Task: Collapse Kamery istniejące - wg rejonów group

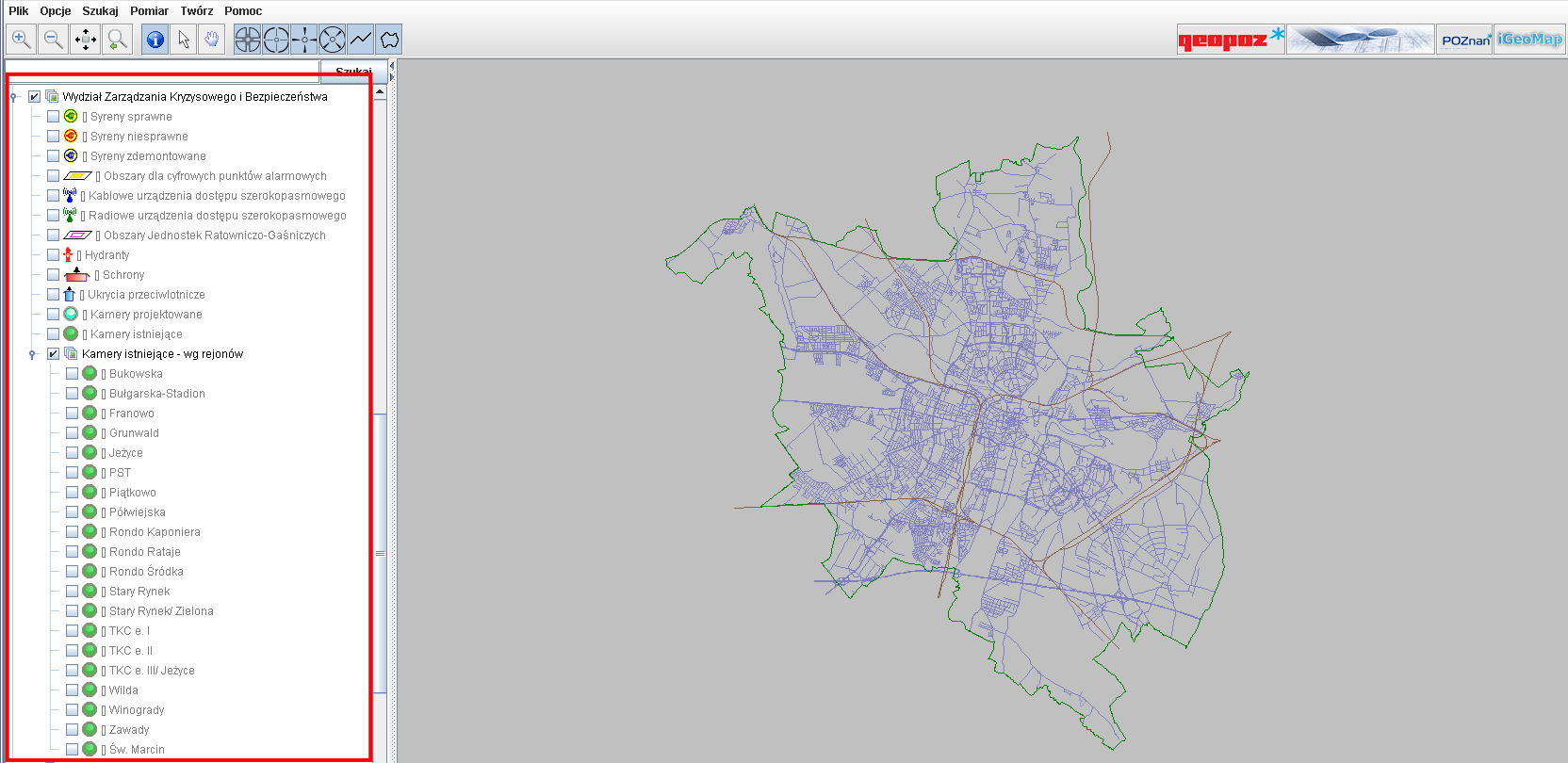Action: (32, 354)
